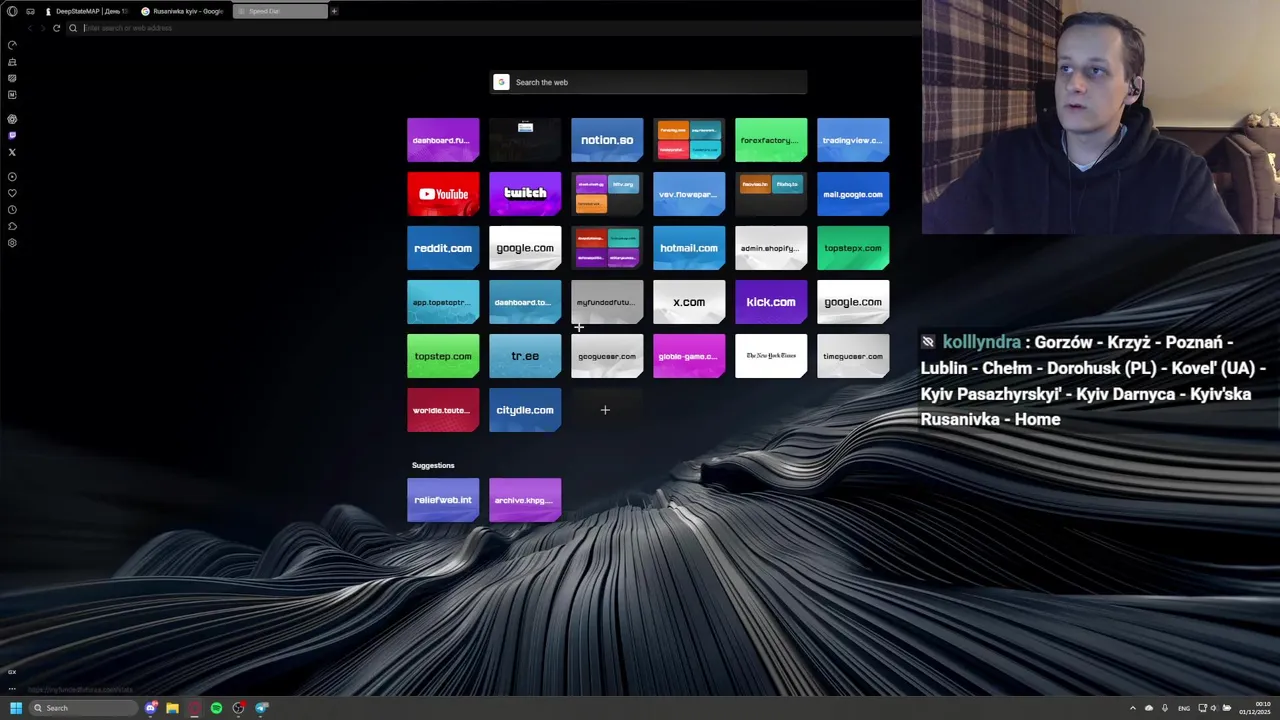
Task: Open Extensions cube icon in sidebar
Action: click(x=12, y=226)
